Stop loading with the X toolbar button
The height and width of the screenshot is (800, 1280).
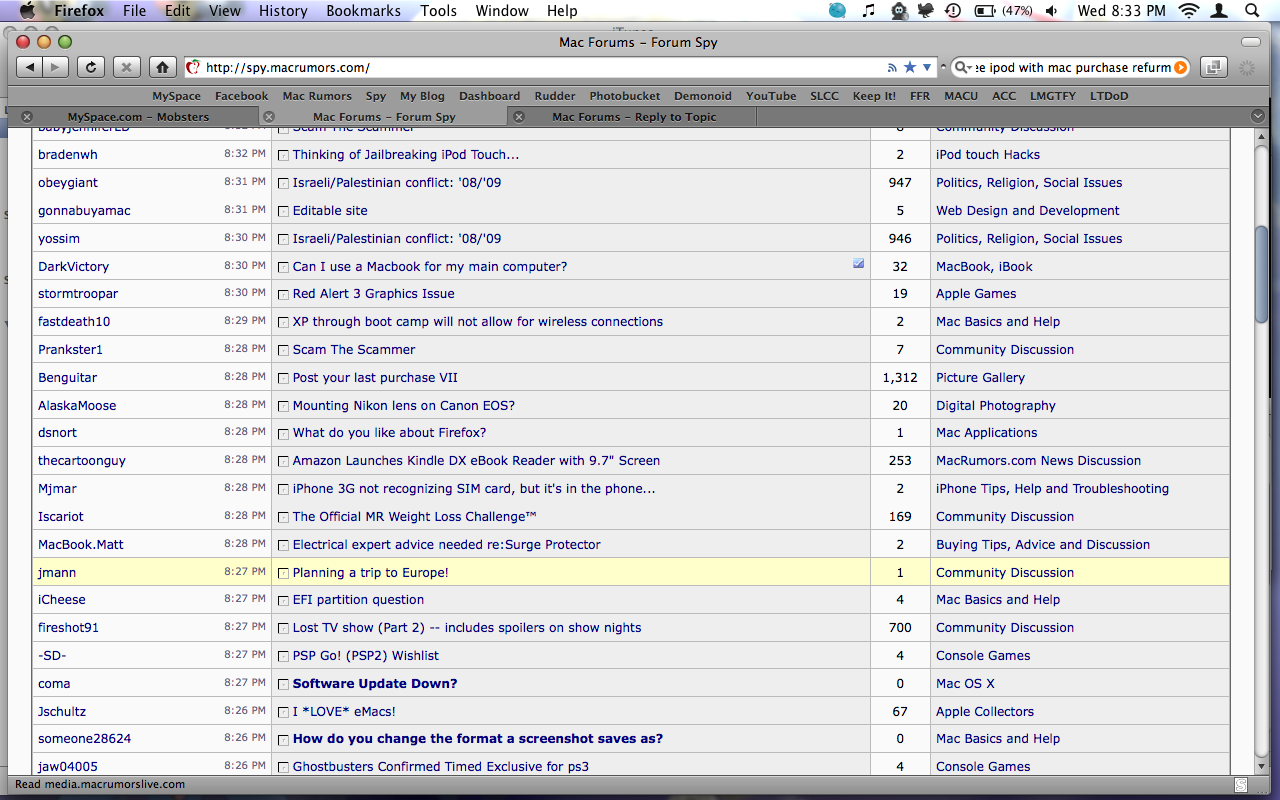[x=126, y=67]
